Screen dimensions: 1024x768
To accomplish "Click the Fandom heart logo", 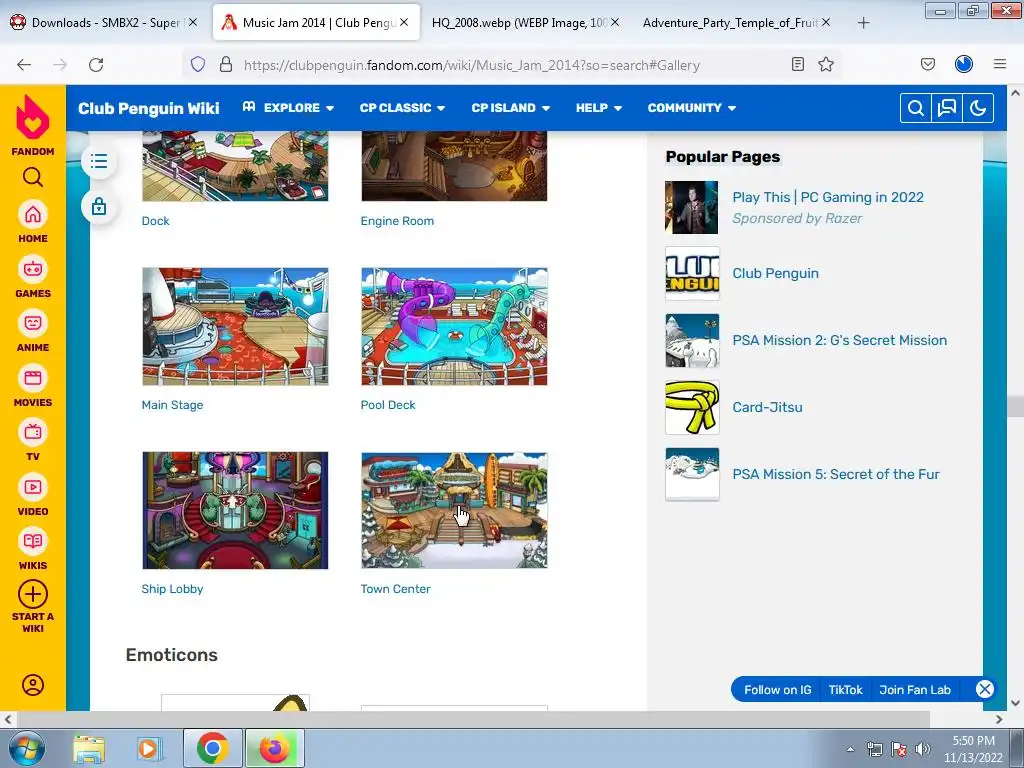I will pos(33,118).
